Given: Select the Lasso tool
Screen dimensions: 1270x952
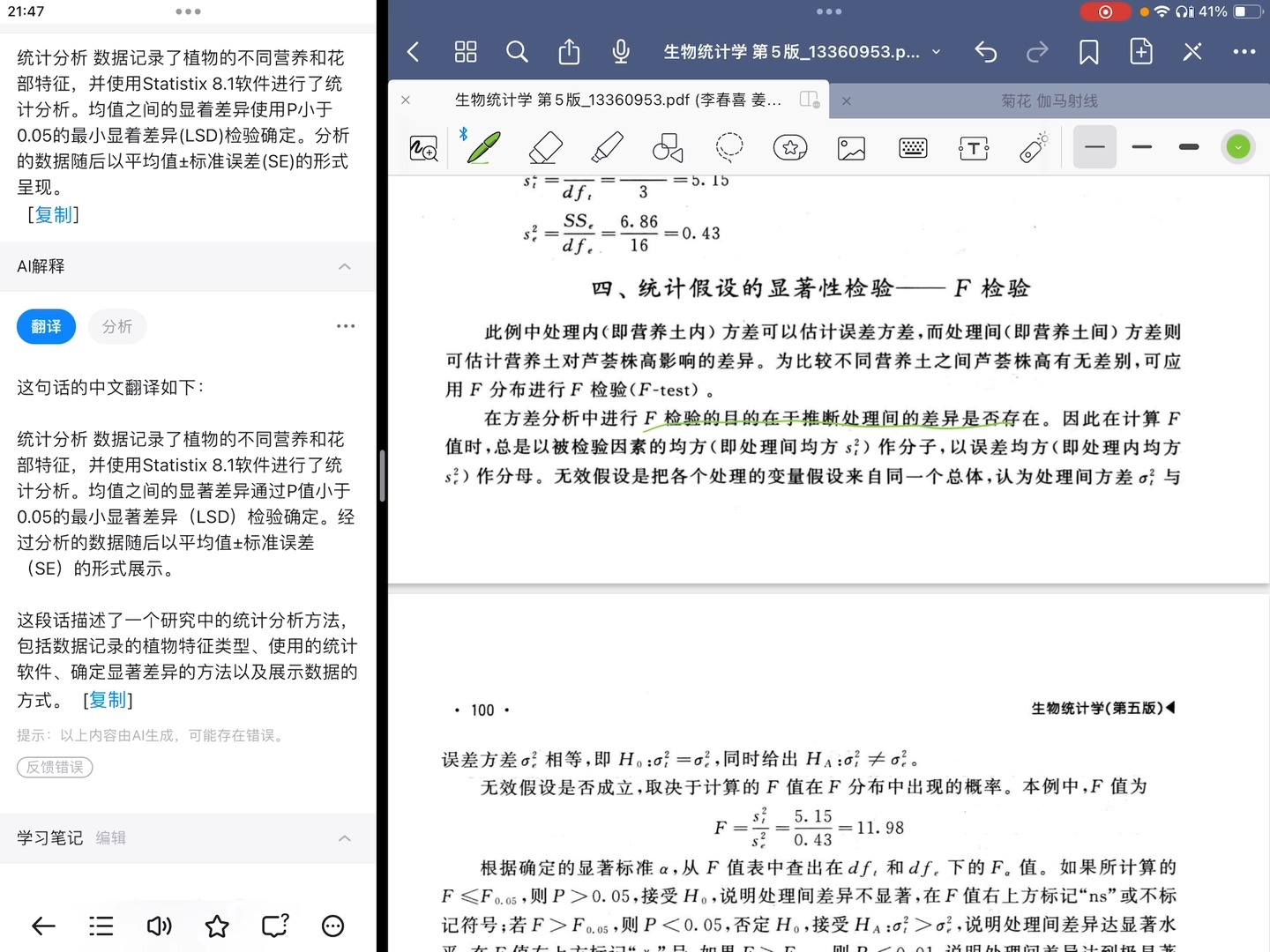Looking at the screenshot, I should coord(729,147).
